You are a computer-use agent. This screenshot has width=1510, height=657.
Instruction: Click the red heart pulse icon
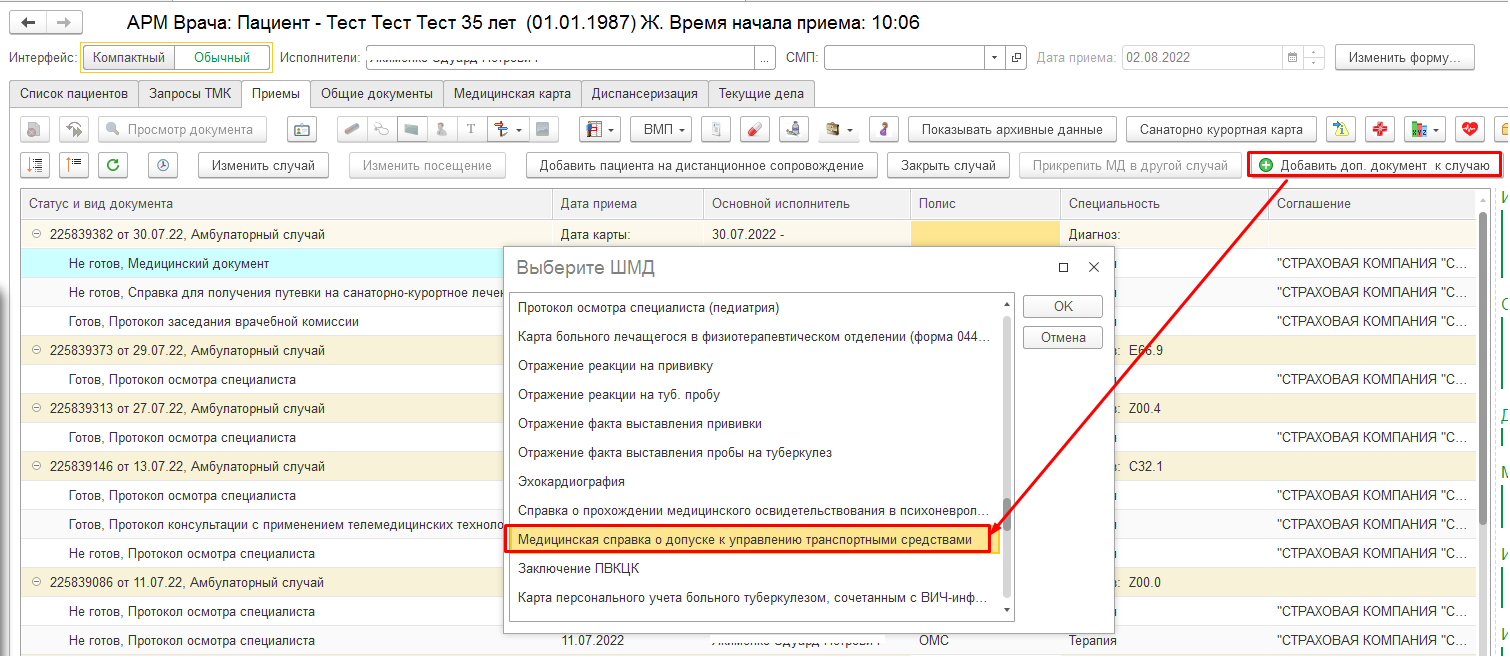coord(1469,129)
